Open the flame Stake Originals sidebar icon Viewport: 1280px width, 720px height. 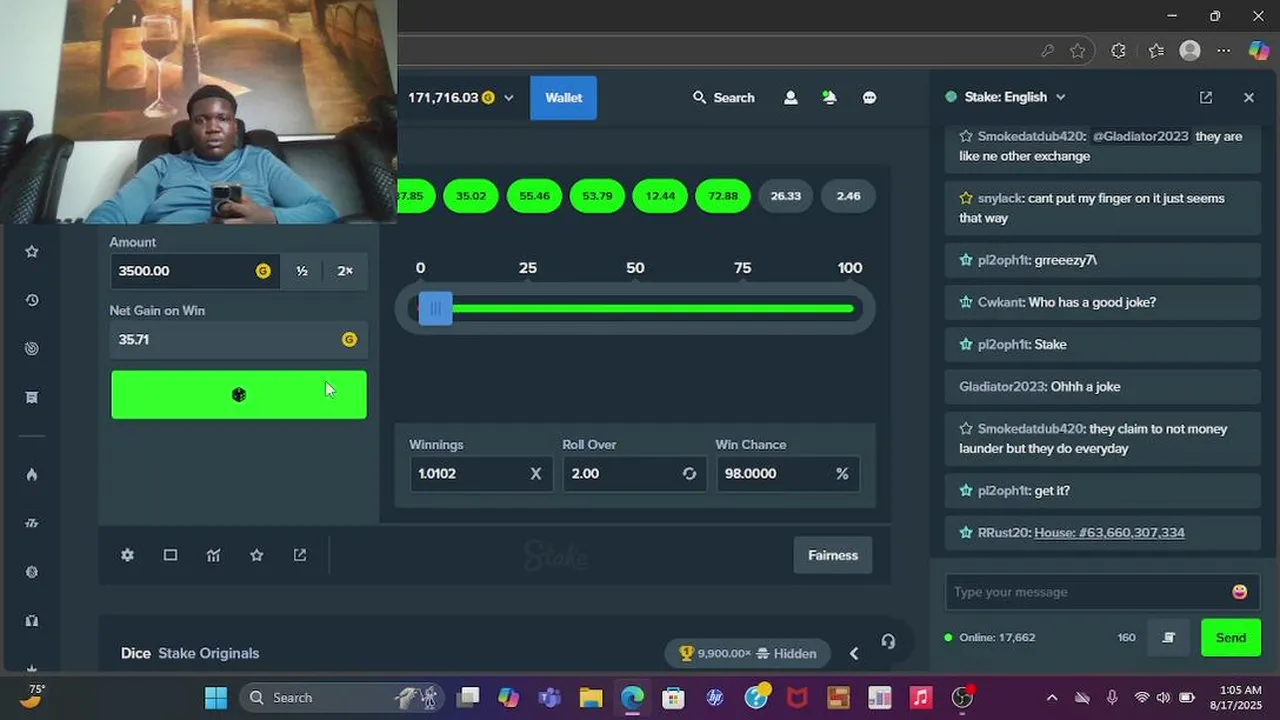[32, 475]
